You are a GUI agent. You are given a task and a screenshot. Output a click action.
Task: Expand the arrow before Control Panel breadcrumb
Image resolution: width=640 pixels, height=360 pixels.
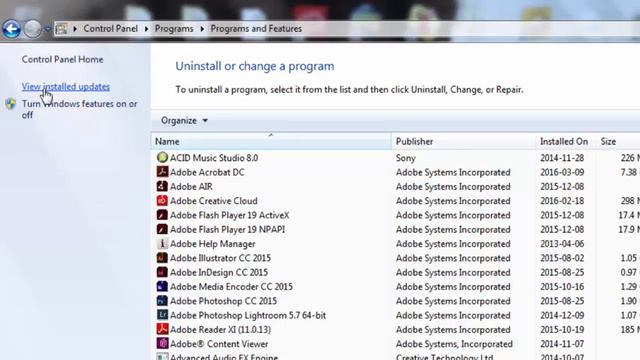point(75,29)
